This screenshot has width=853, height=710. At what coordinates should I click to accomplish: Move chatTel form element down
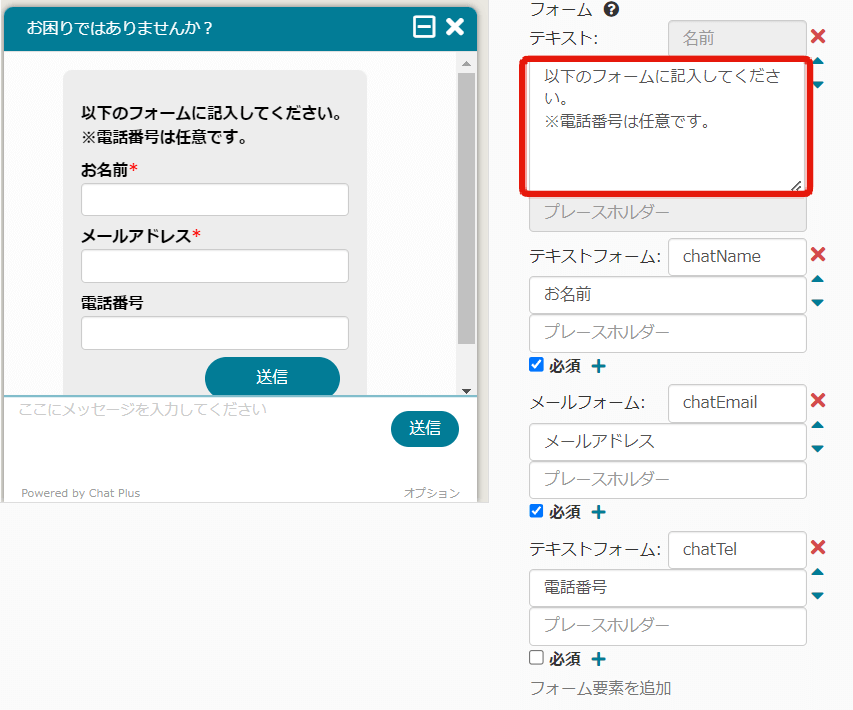coord(818,595)
